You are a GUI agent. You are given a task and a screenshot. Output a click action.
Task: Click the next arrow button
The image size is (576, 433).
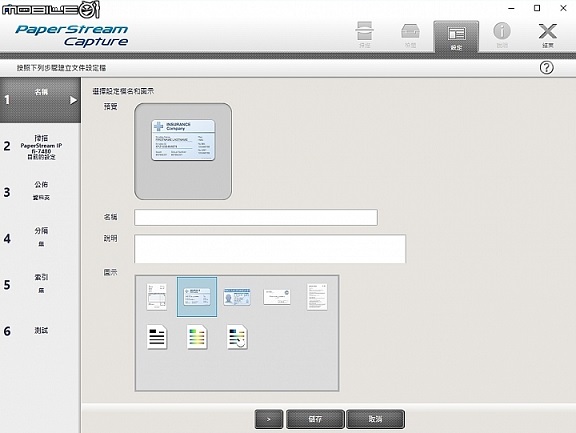tap(269, 419)
